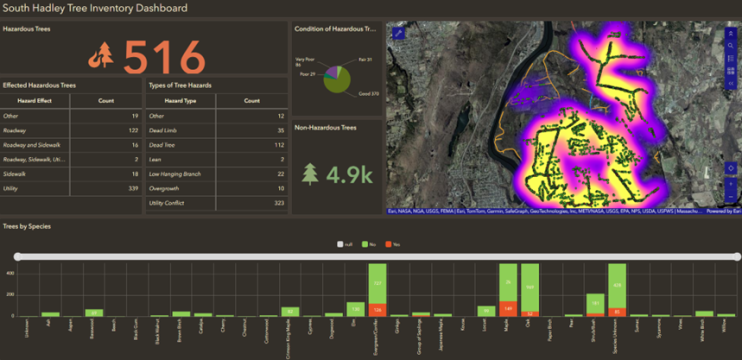Click the red 149 Maple bar segment

coord(508,309)
